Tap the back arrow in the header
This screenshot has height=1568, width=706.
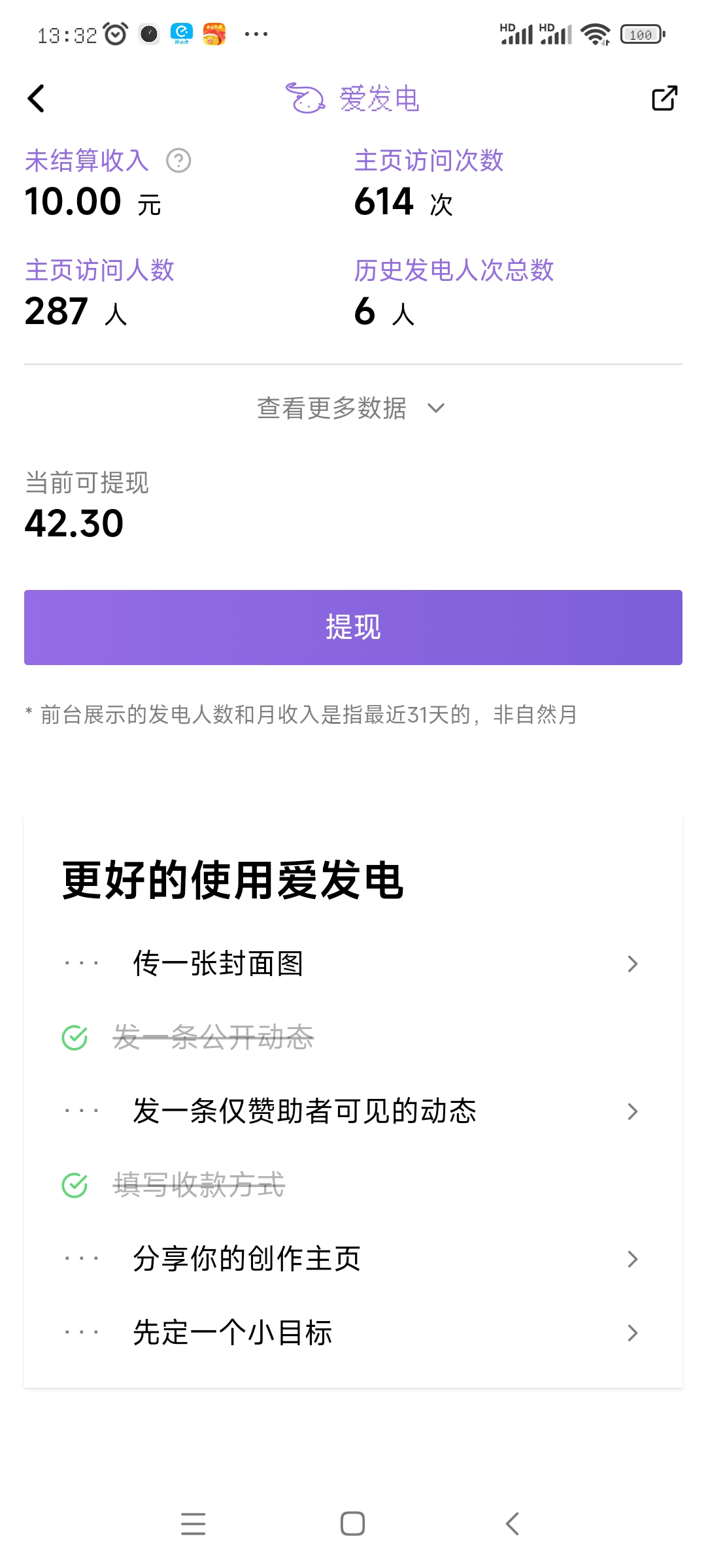click(x=37, y=99)
